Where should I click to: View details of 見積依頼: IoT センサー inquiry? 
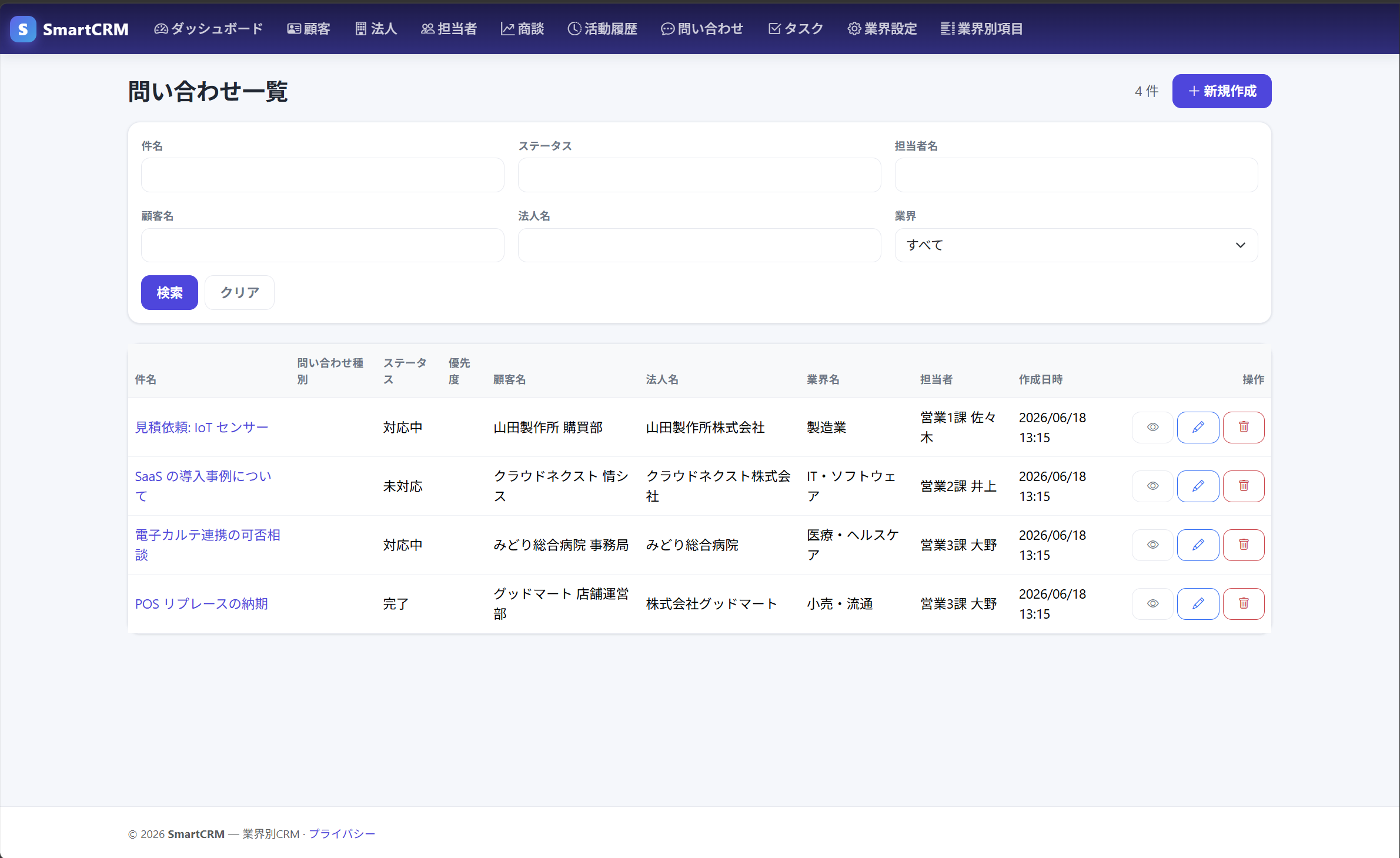pyautogui.click(x=1152, y=428)
